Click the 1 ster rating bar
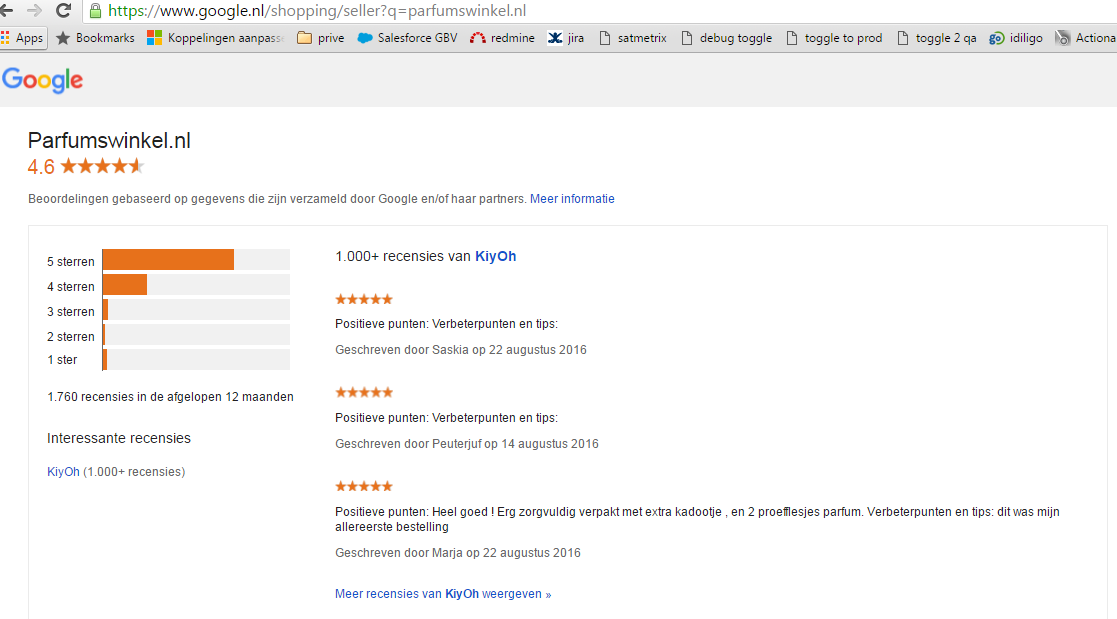 coord(196,360)
